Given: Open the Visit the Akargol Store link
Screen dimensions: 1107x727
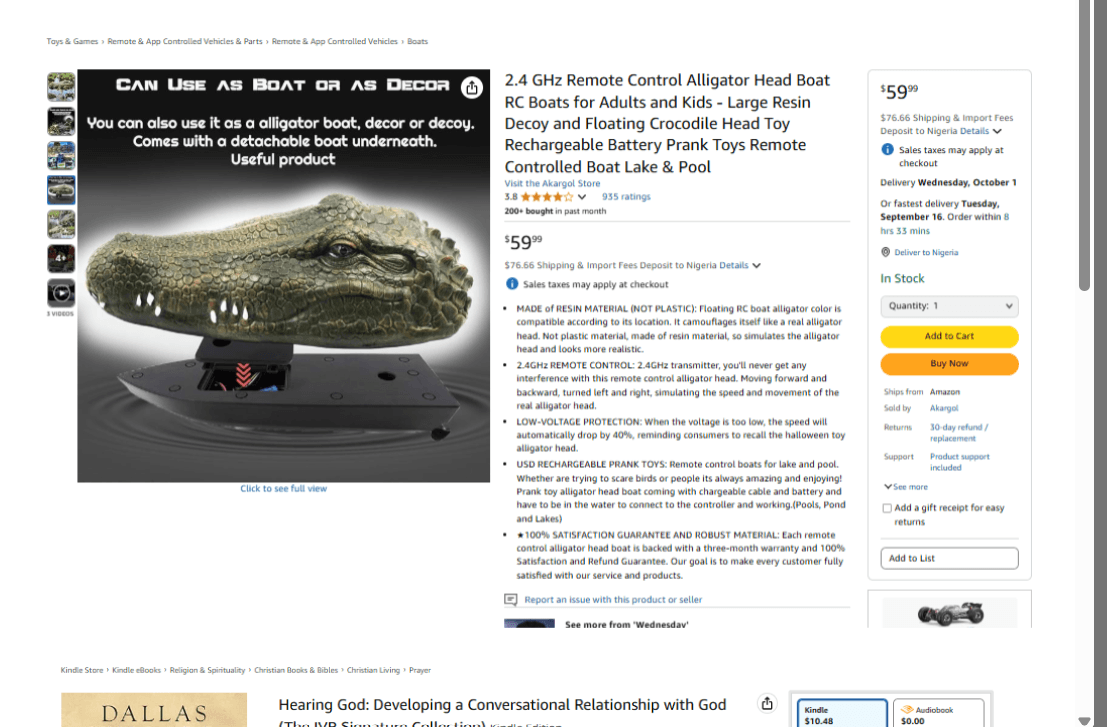Looking at the screenshot, I should pos(552,184).
